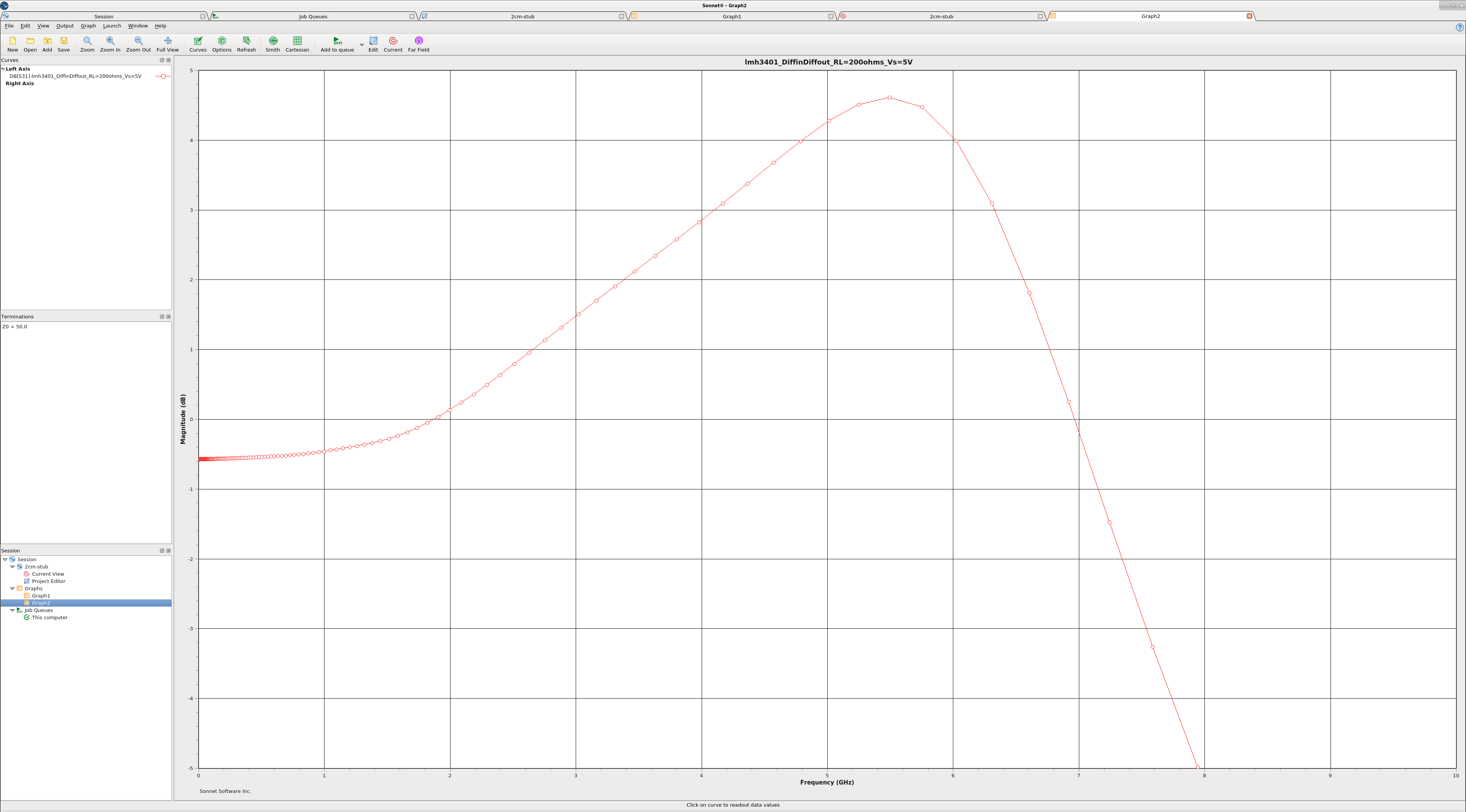
Task: Open the Help menu
Action: coord(160,26)
